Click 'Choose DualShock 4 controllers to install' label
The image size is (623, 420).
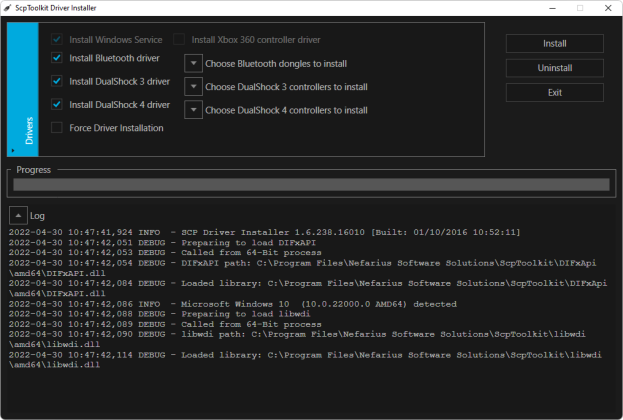[x=286, y=110]
